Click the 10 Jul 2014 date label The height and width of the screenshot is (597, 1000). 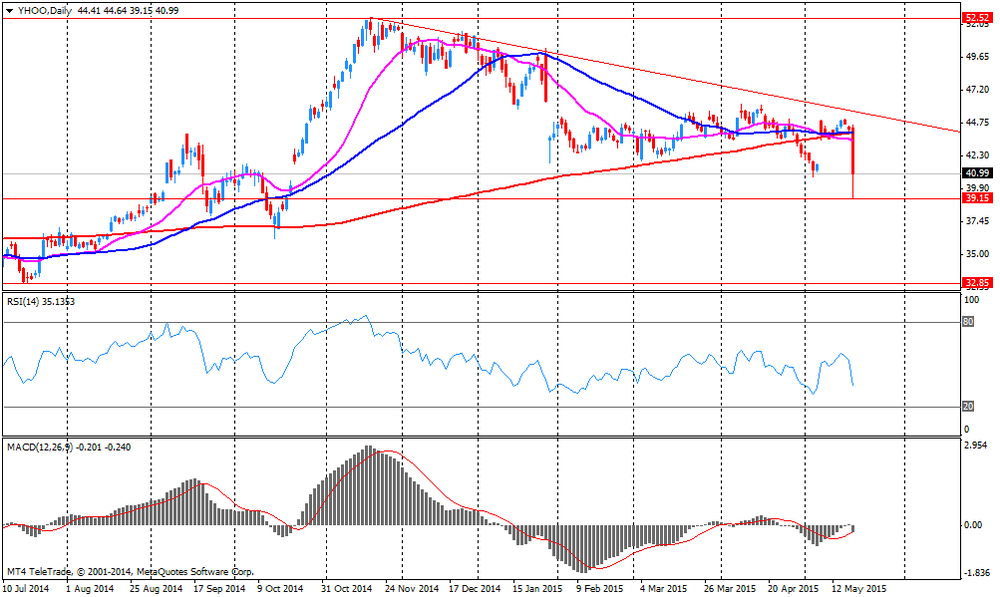[26, 588]
